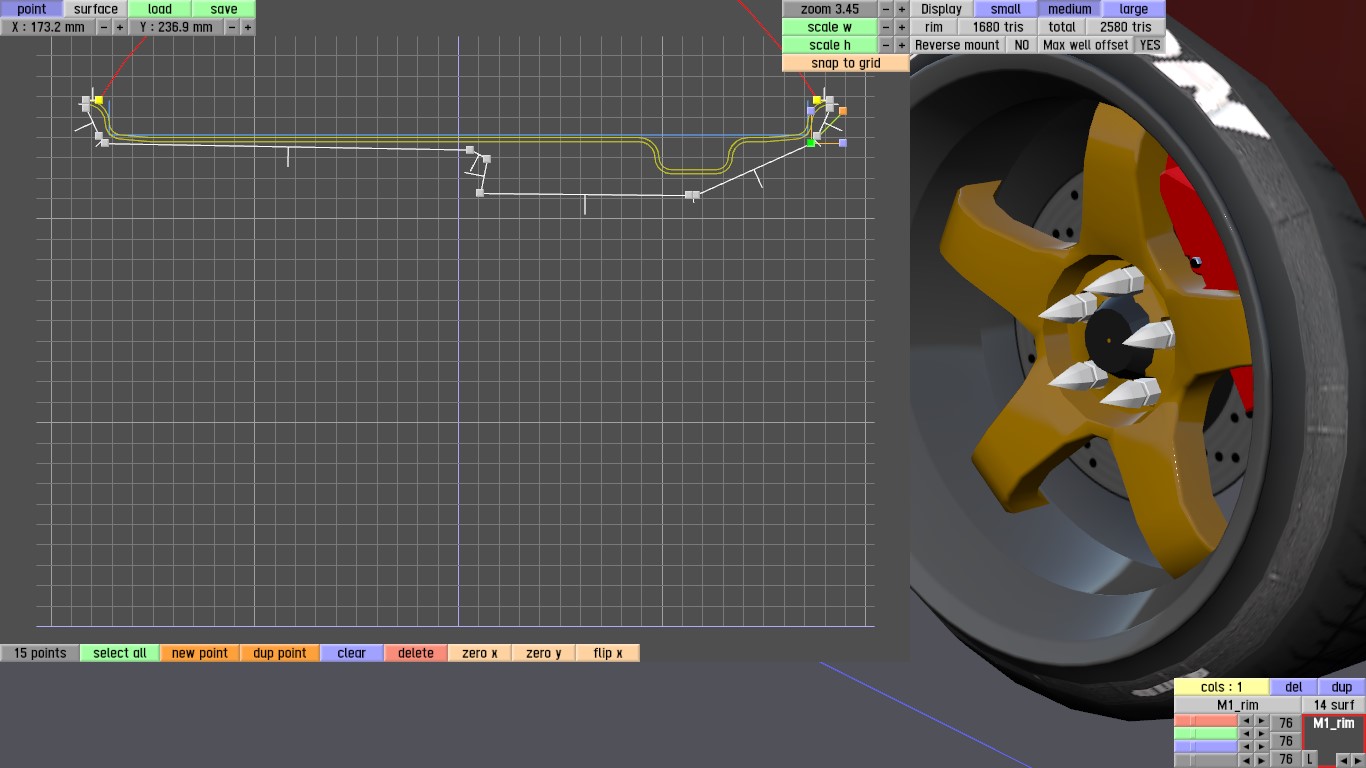Click the zoom 3.45 label

pos(830,9)
